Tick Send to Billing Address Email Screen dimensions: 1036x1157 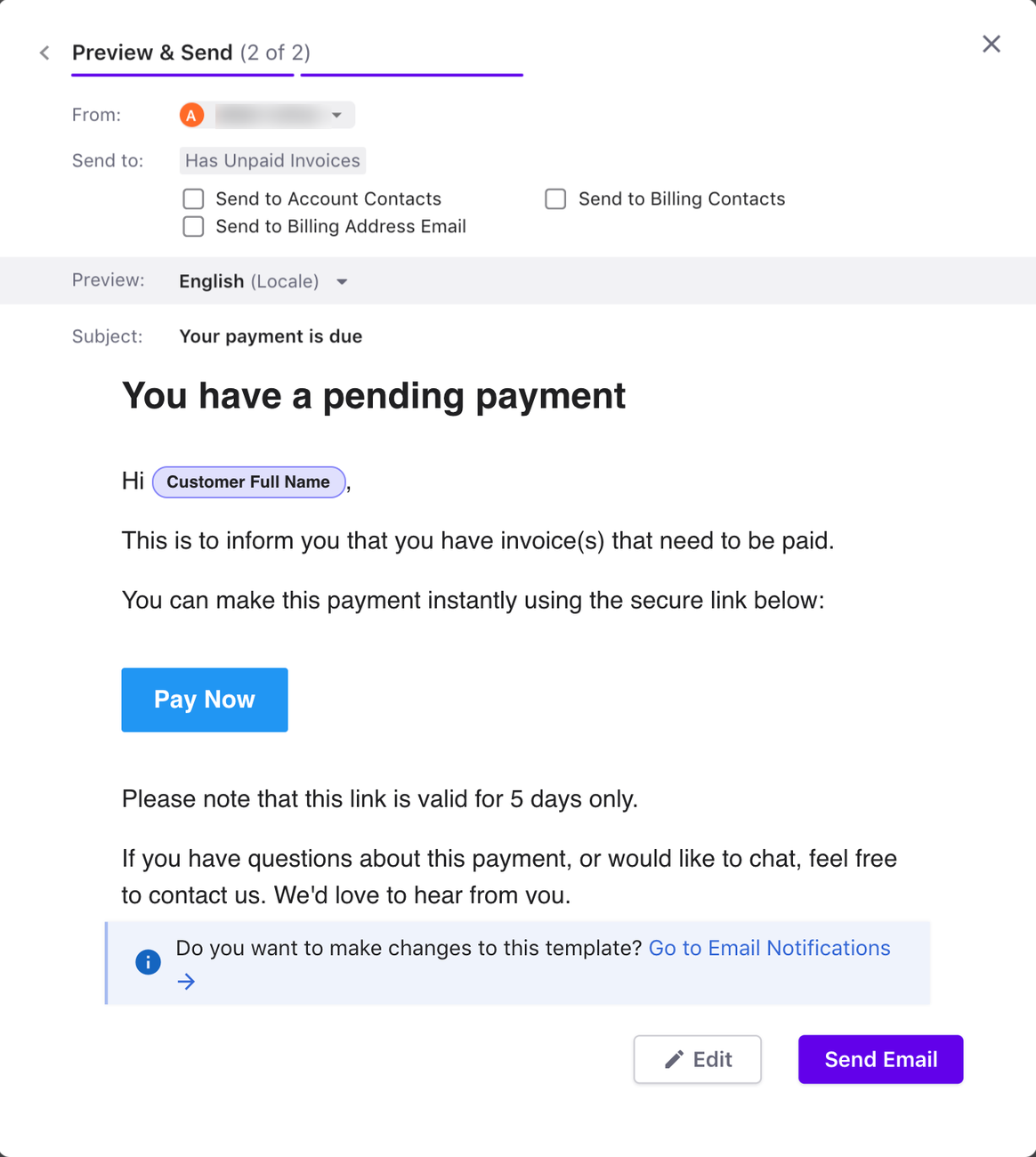tap(193, 227)
